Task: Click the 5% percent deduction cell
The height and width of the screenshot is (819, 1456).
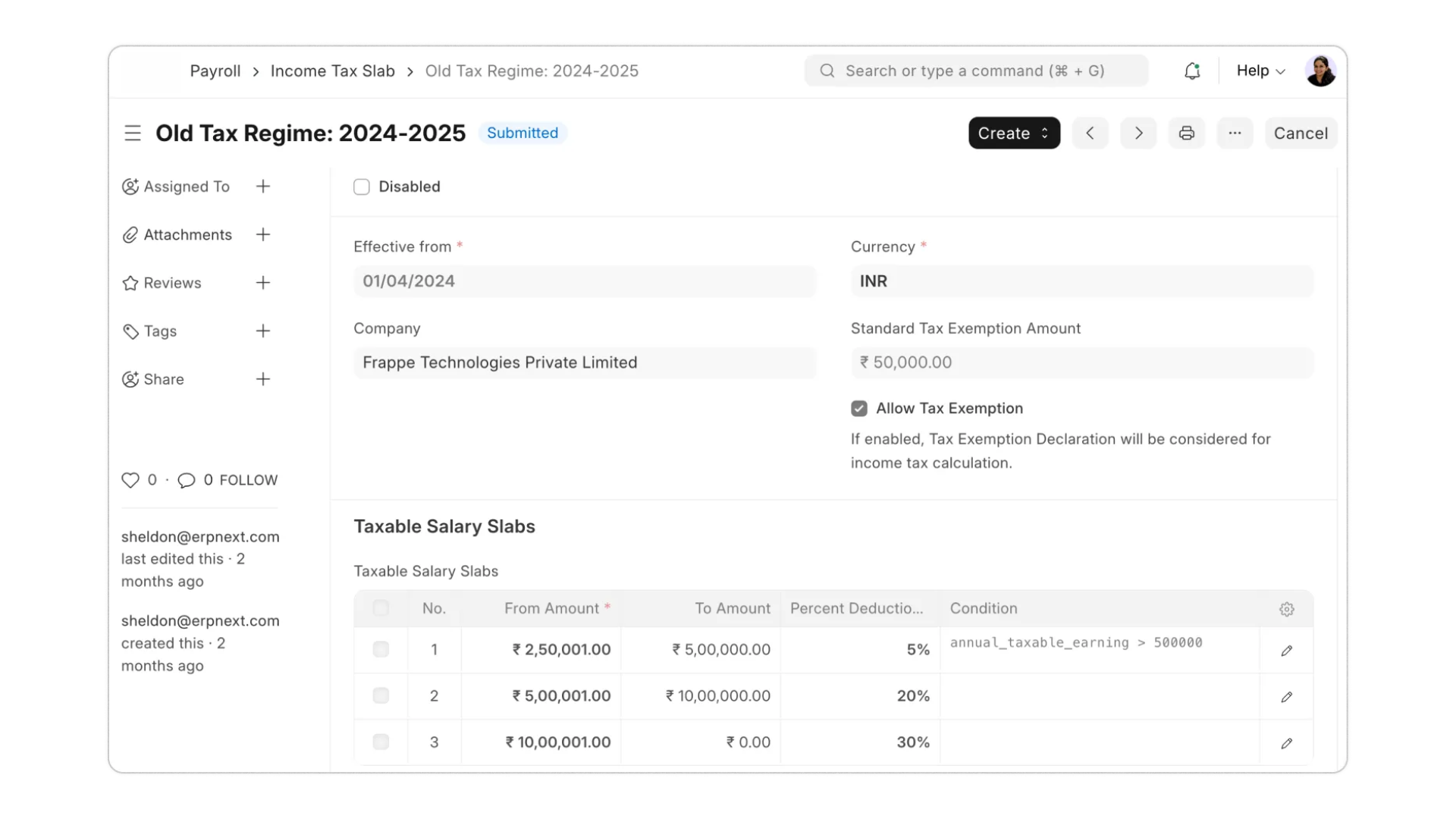Action: (861, 650)
